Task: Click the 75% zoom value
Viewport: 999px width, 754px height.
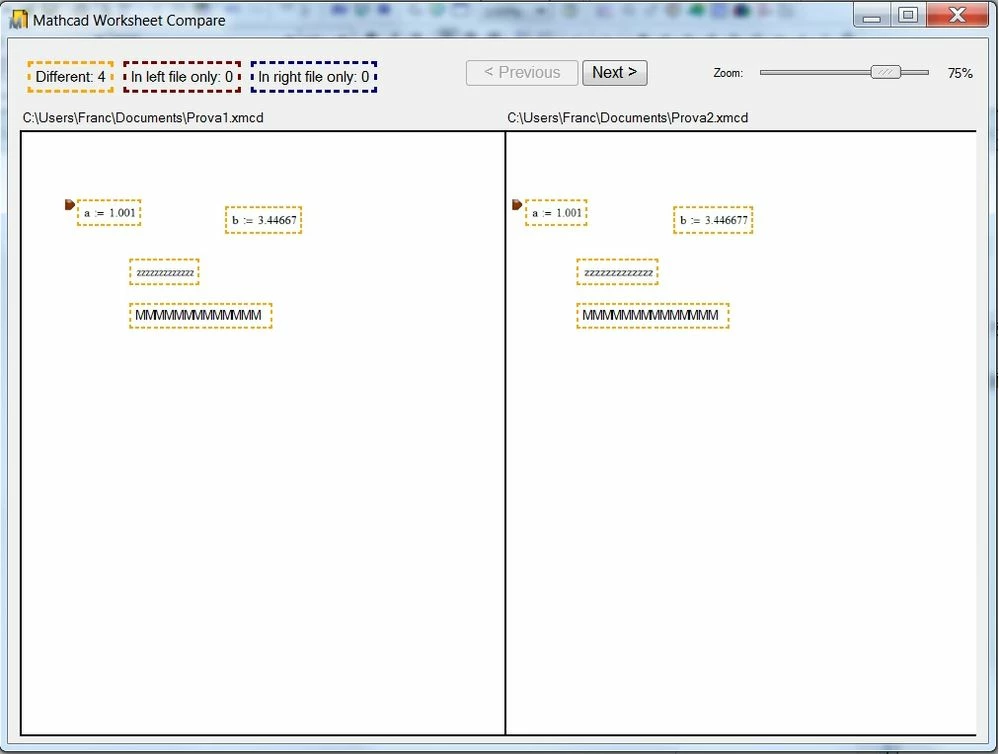Action: point(959,73)
